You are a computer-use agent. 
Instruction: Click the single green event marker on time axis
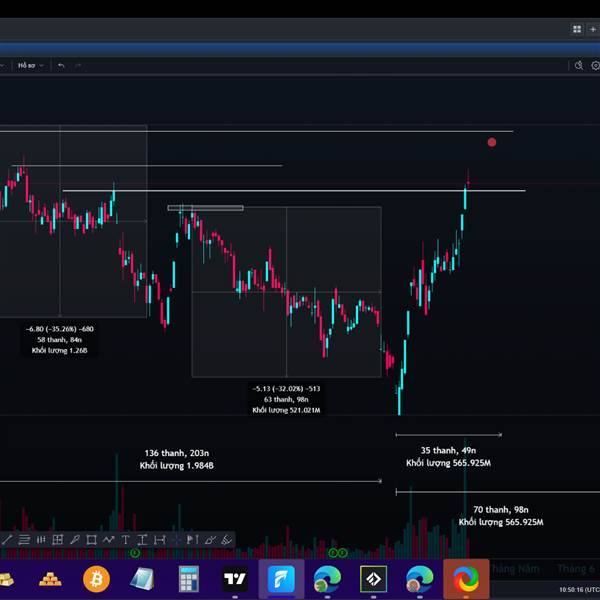coord(135,553)
